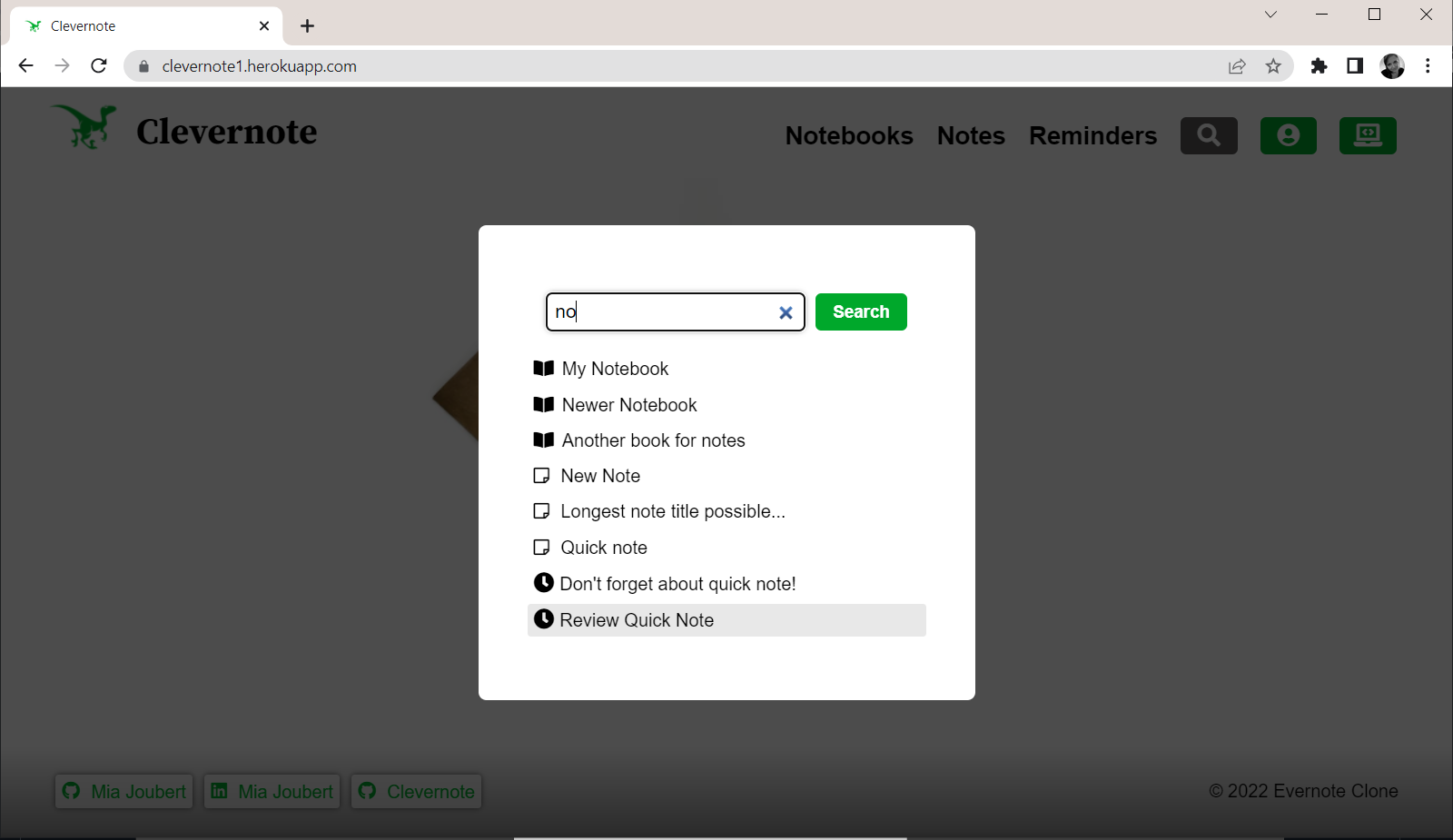Select the New Note search result
The height and width of the screenshot is (840, 1453).
726,475
